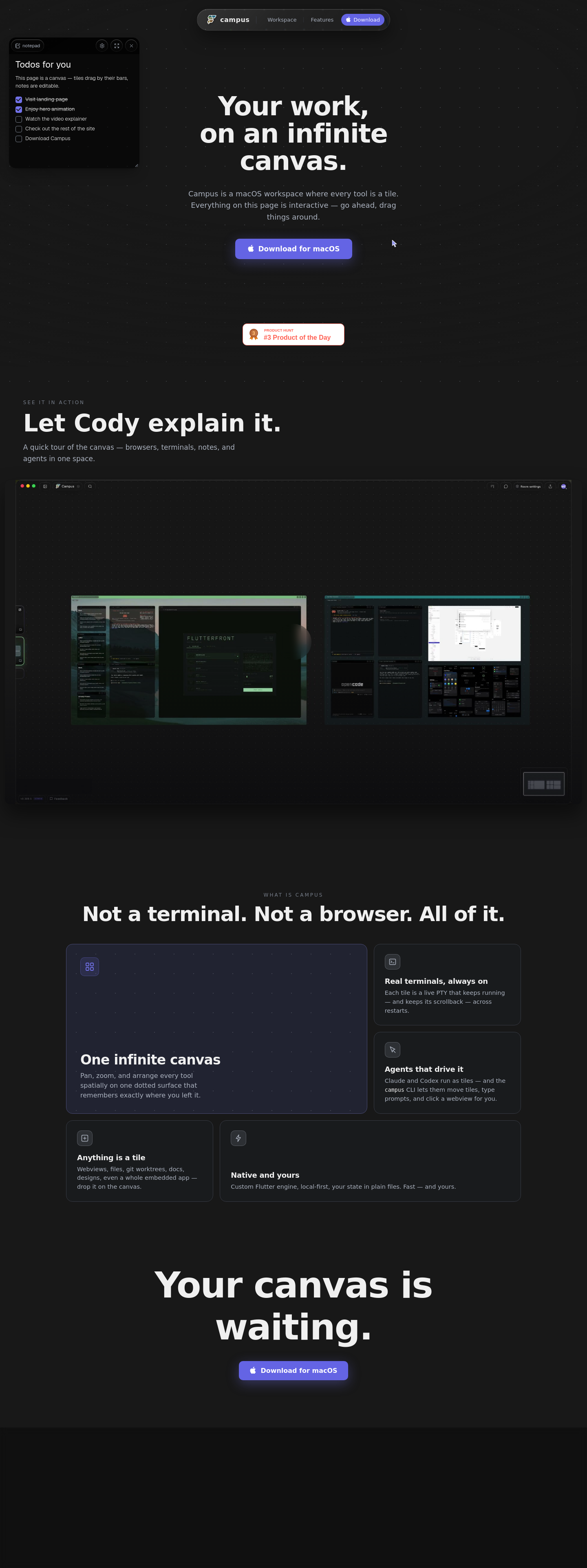Click Apple icon in hero download button
587x1568 pixels.
251,249
